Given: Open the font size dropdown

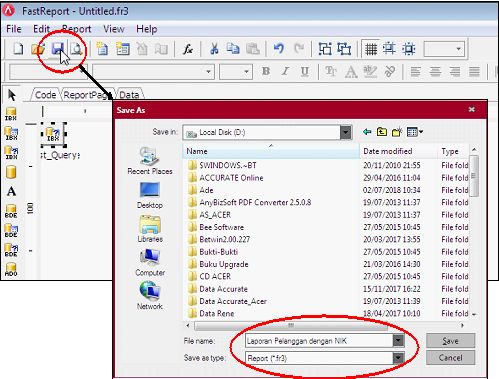Looking at the screenshot, I should tap(246, 72).
